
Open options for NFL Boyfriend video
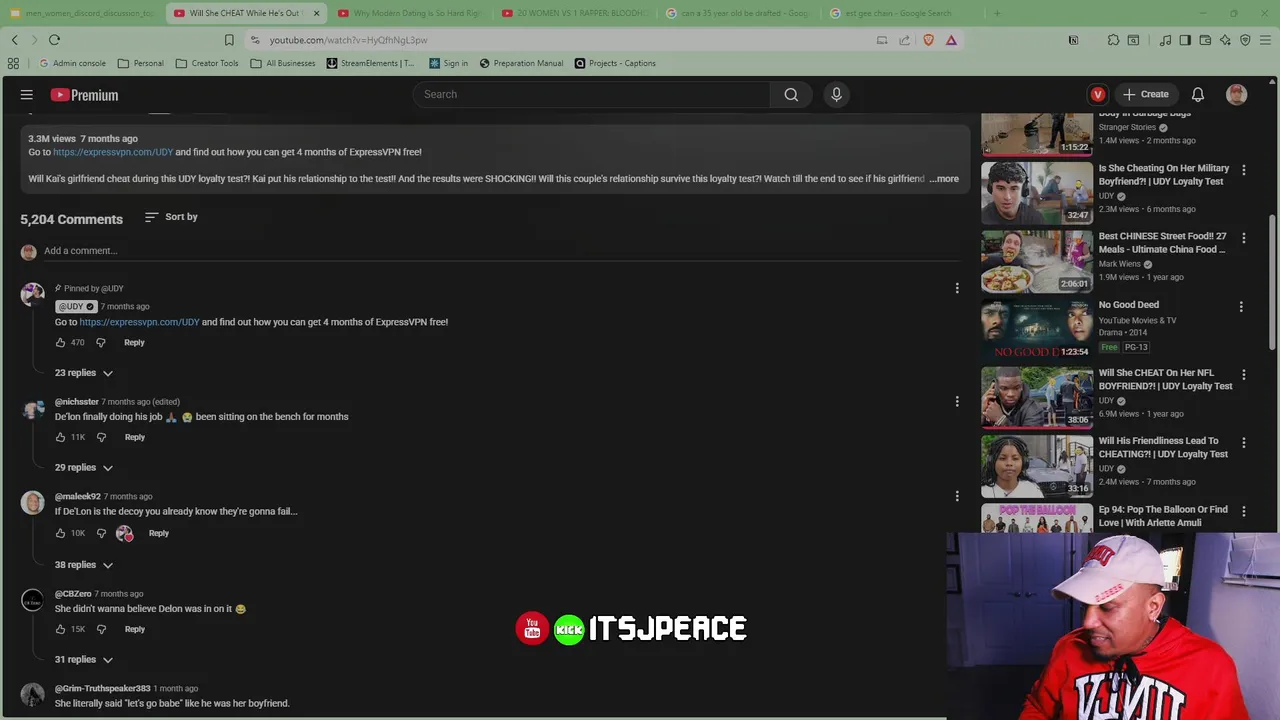(1244, 374)
